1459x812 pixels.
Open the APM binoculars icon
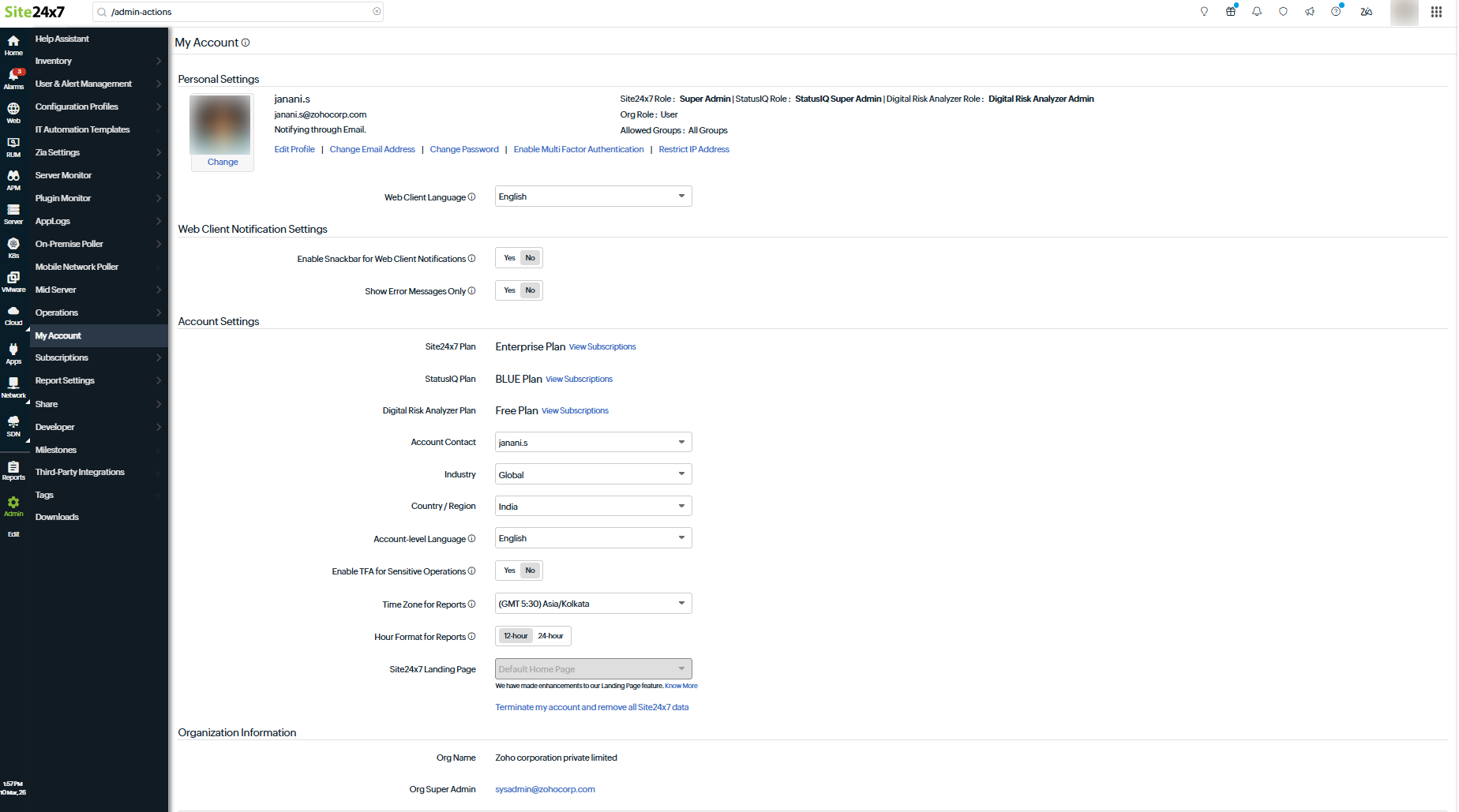pyautogui.click(x=13, y=179)
